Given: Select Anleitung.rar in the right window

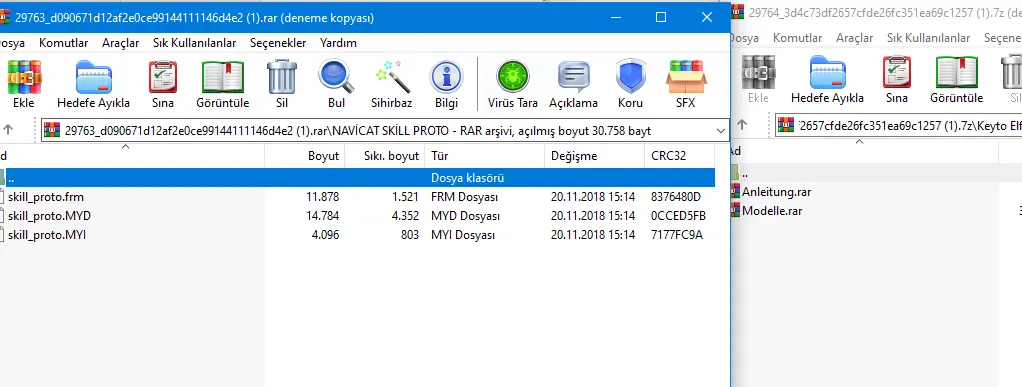Looking at the screenshot, I should (x=776, y=192).
